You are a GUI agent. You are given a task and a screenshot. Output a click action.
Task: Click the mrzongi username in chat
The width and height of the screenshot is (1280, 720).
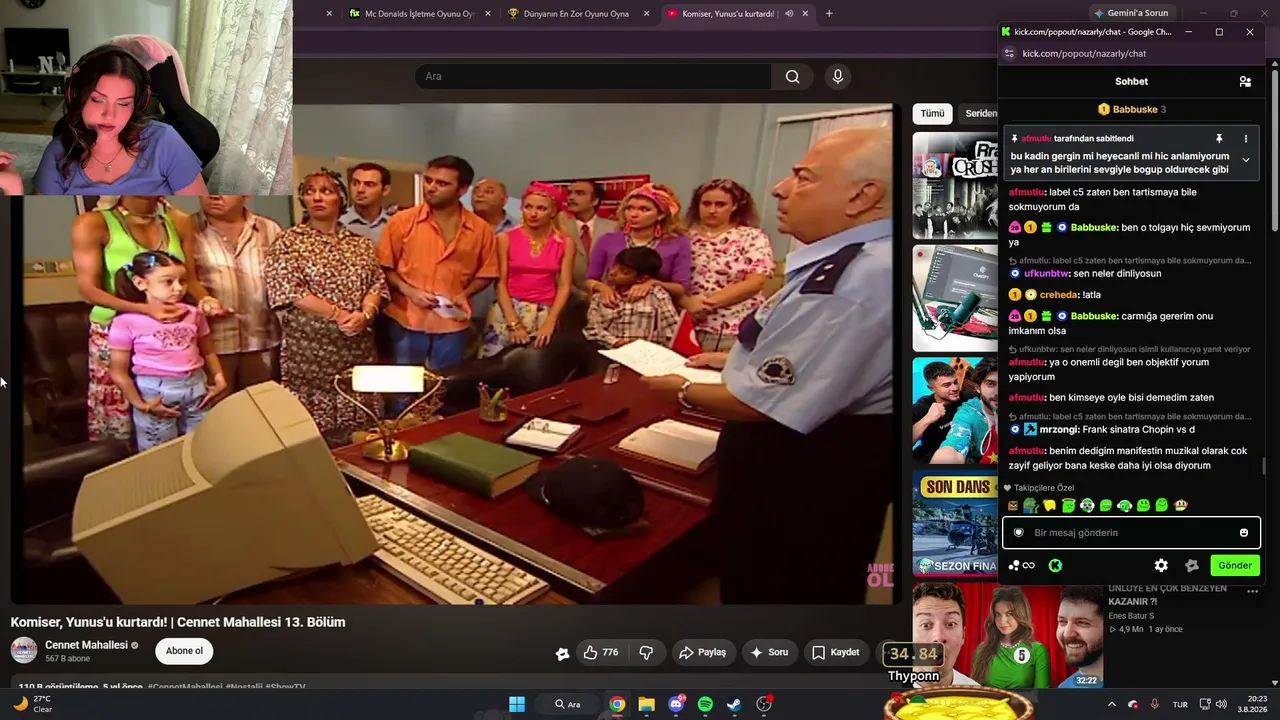coord(1060,430)
